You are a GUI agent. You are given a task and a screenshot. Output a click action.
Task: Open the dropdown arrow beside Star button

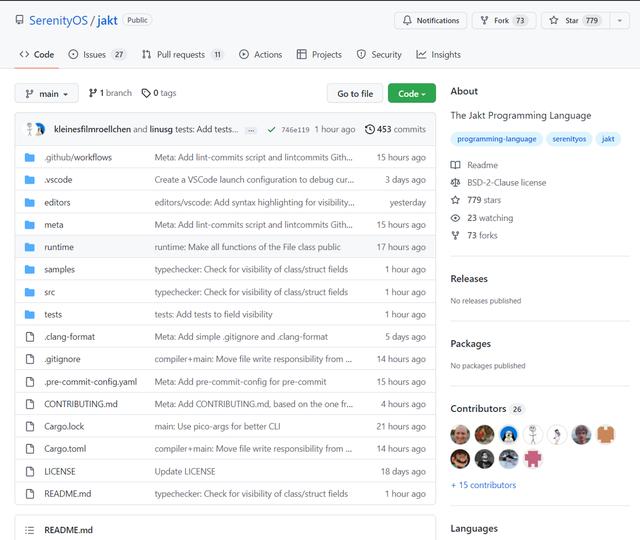620,20
